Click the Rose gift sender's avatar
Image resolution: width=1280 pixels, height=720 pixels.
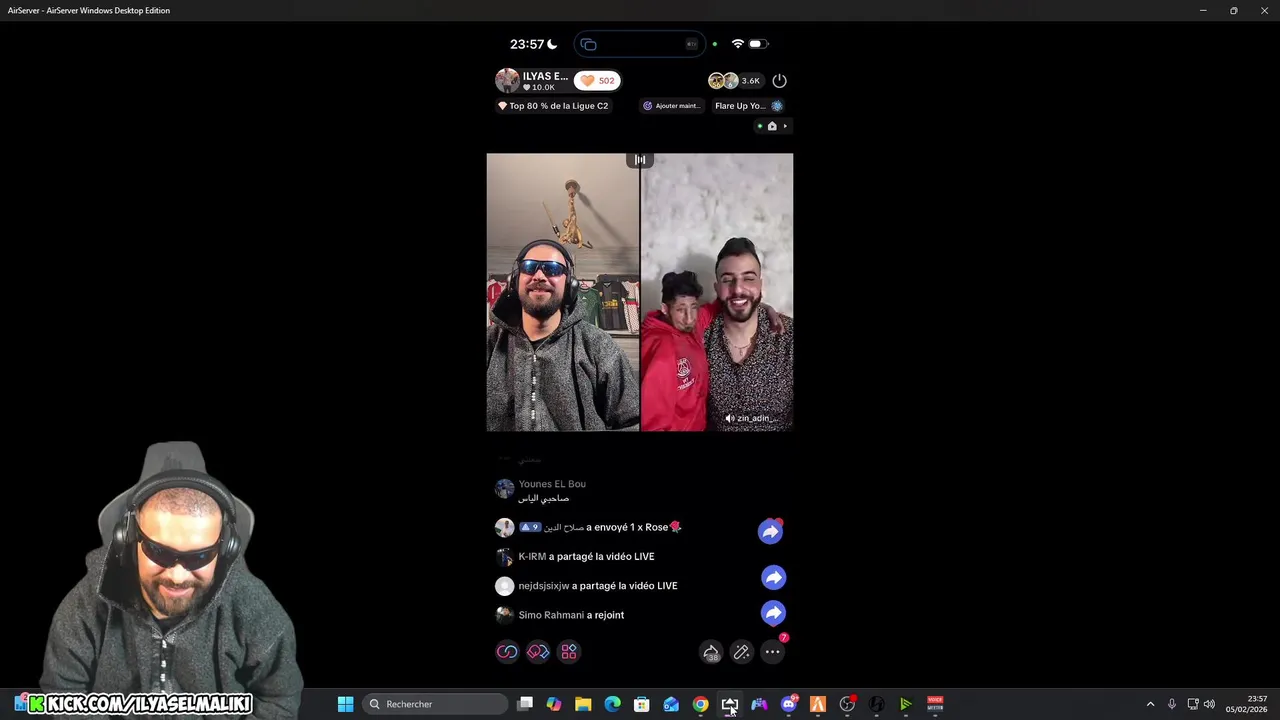click(505, 527)
